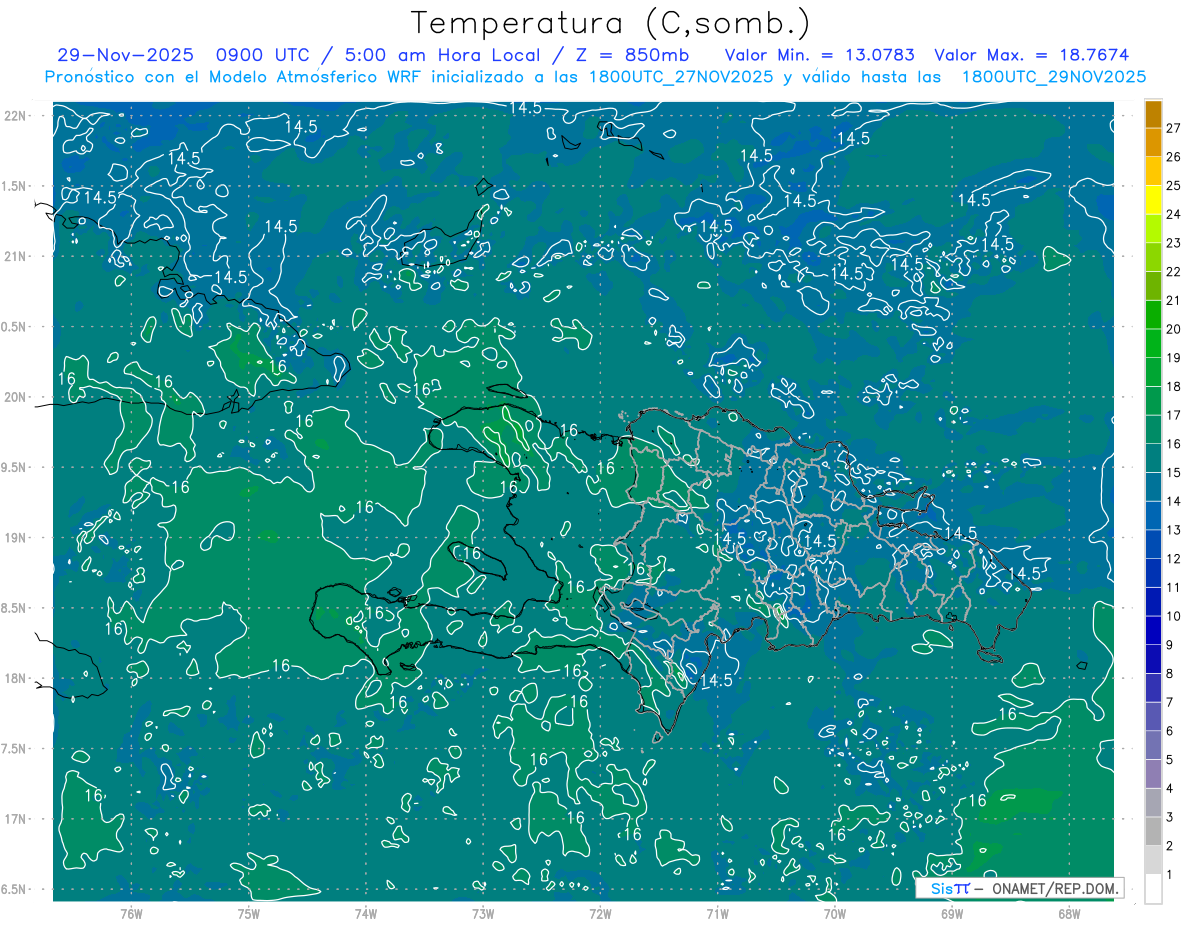Click the '20N' latitude axis label

pyautogui.click(x=15, y=397)
